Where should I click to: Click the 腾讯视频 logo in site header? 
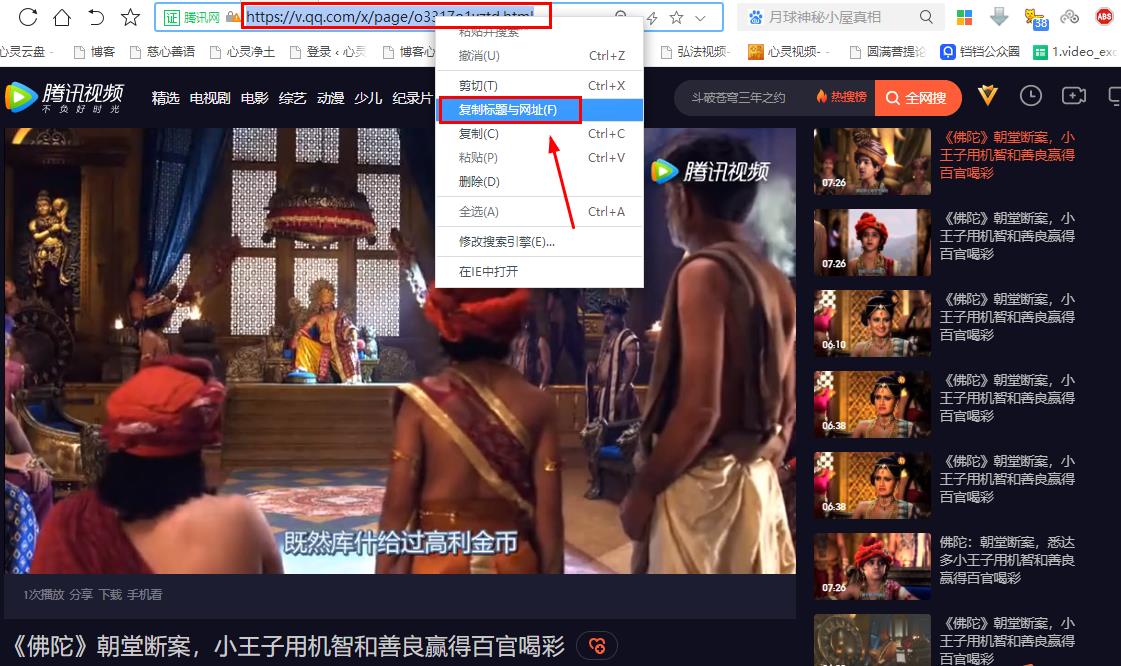click(x=64, y=97)
